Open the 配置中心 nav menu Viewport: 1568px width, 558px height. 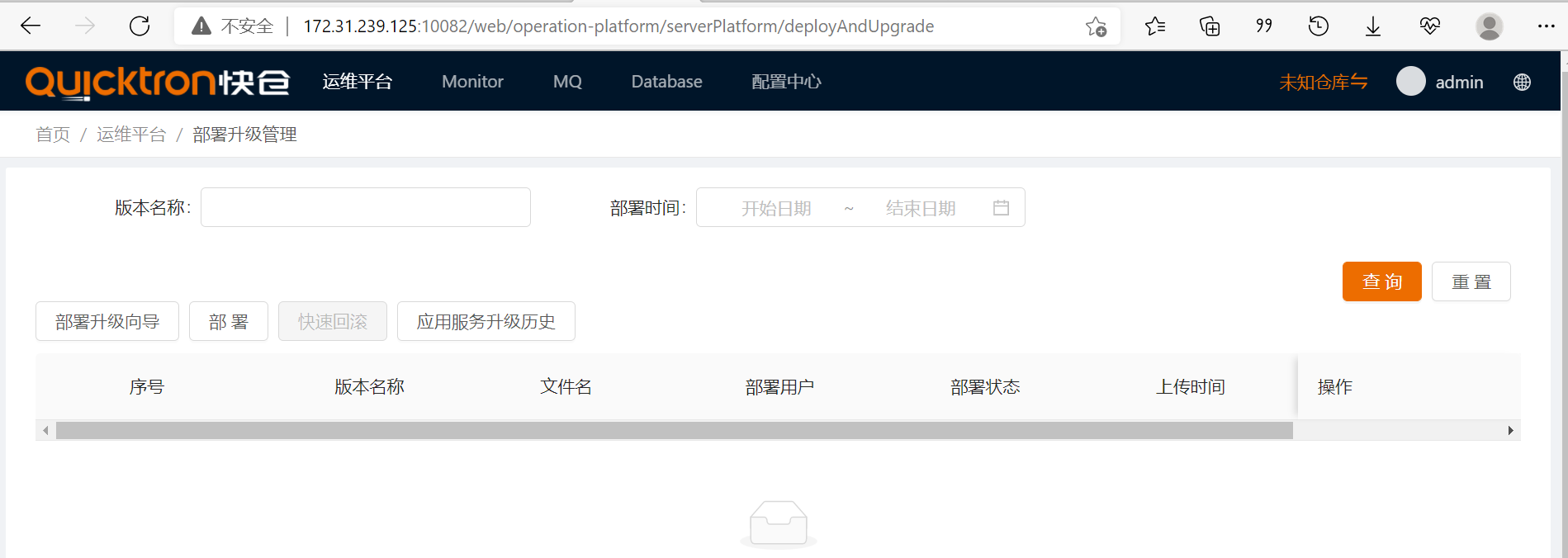tap(787, 82)
